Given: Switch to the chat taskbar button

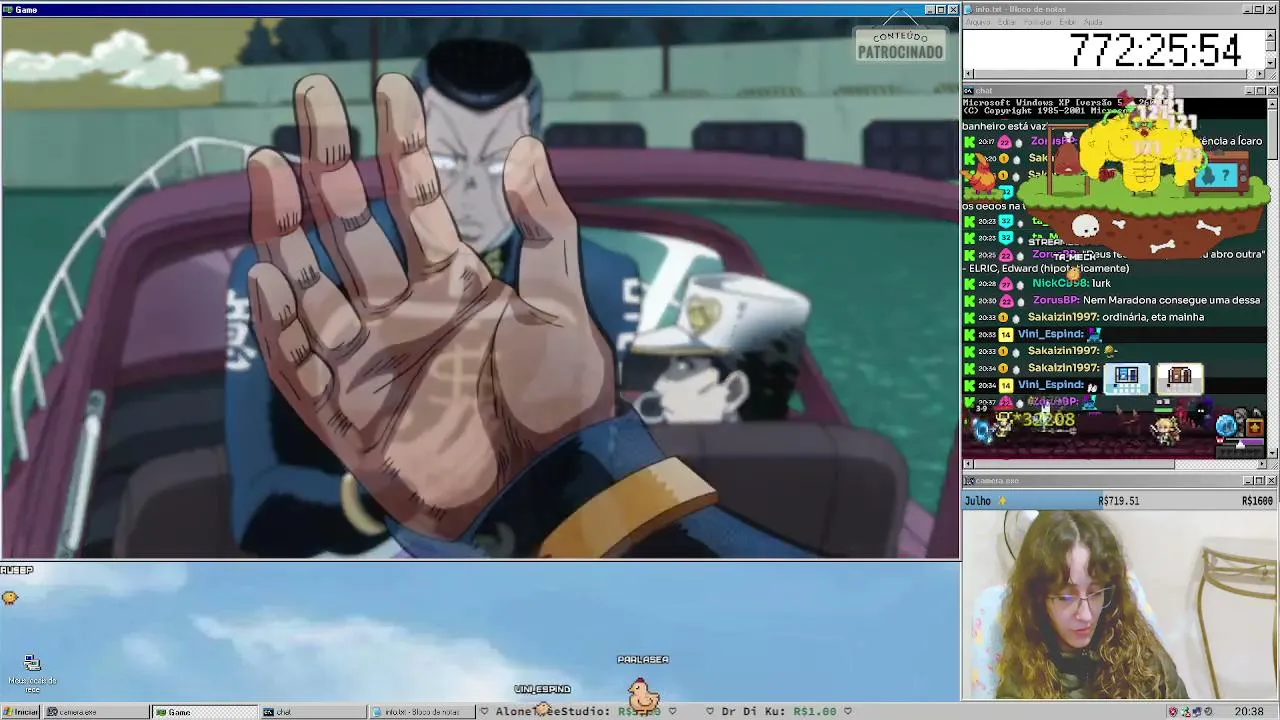Looking at the screenshot, I should pos(313,712).
